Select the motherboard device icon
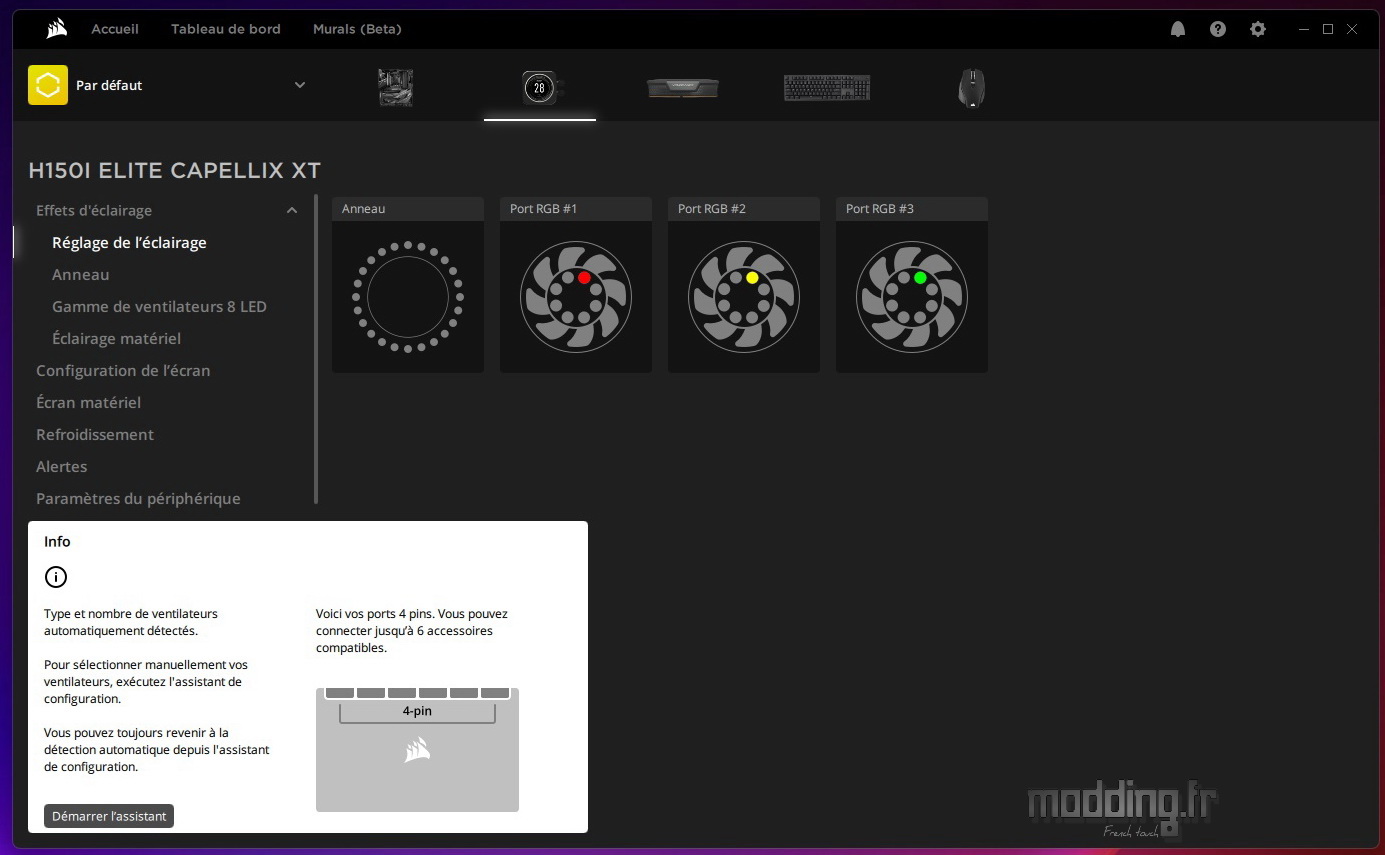1385x855 pixels. (x=396, y=87)
